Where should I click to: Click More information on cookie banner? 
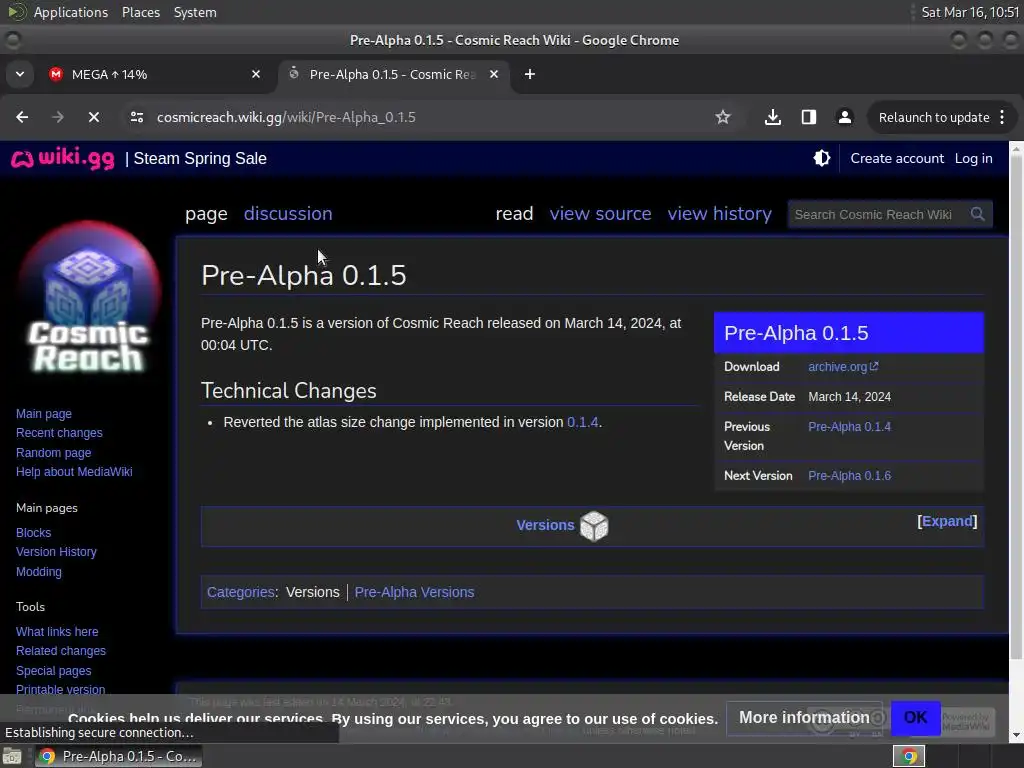tap(804, 718)
